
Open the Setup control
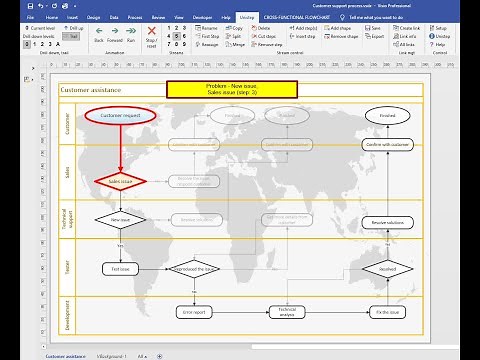pyautogui.click(x=438, y=28)
